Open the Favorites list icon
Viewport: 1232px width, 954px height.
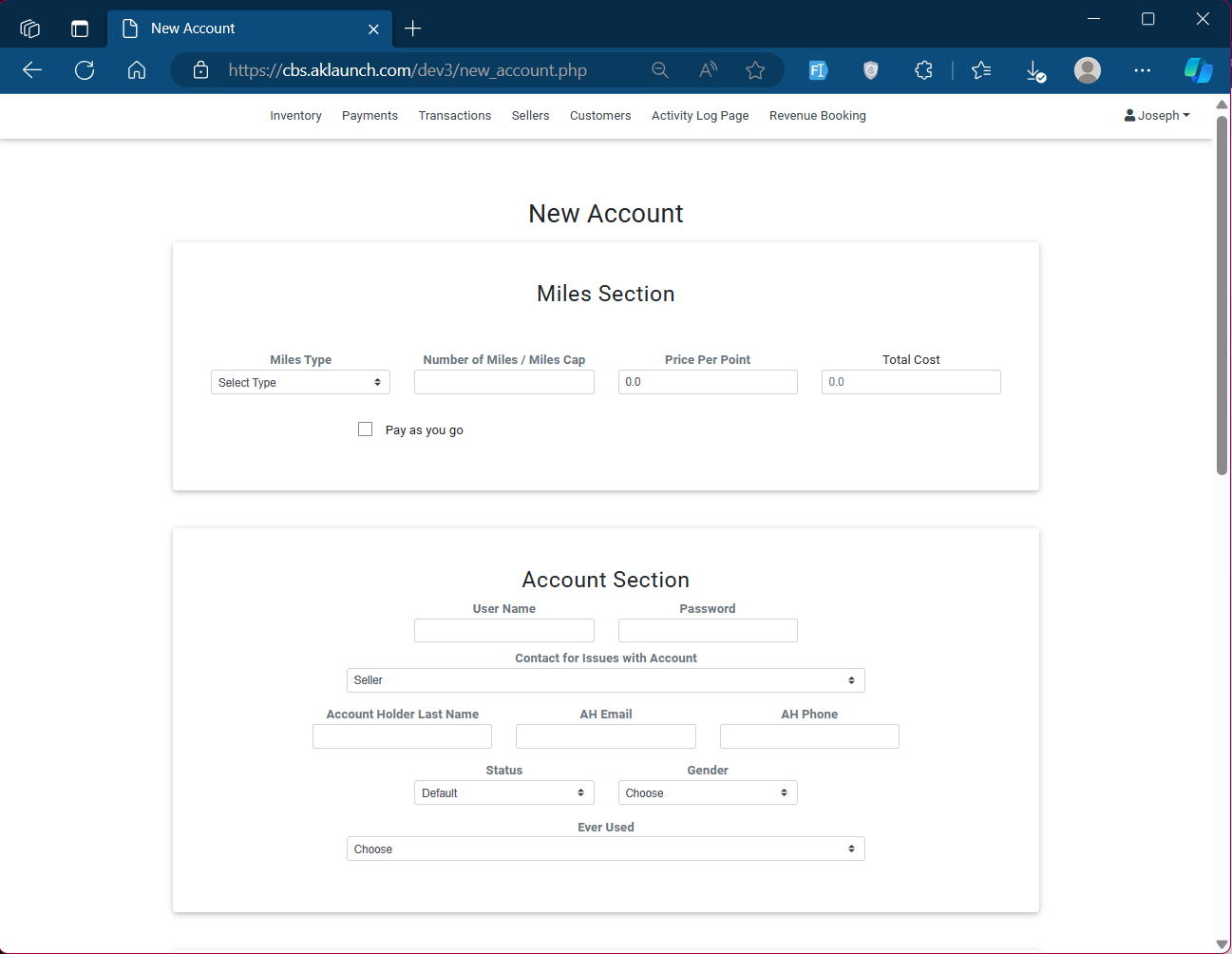coord(981,70)
